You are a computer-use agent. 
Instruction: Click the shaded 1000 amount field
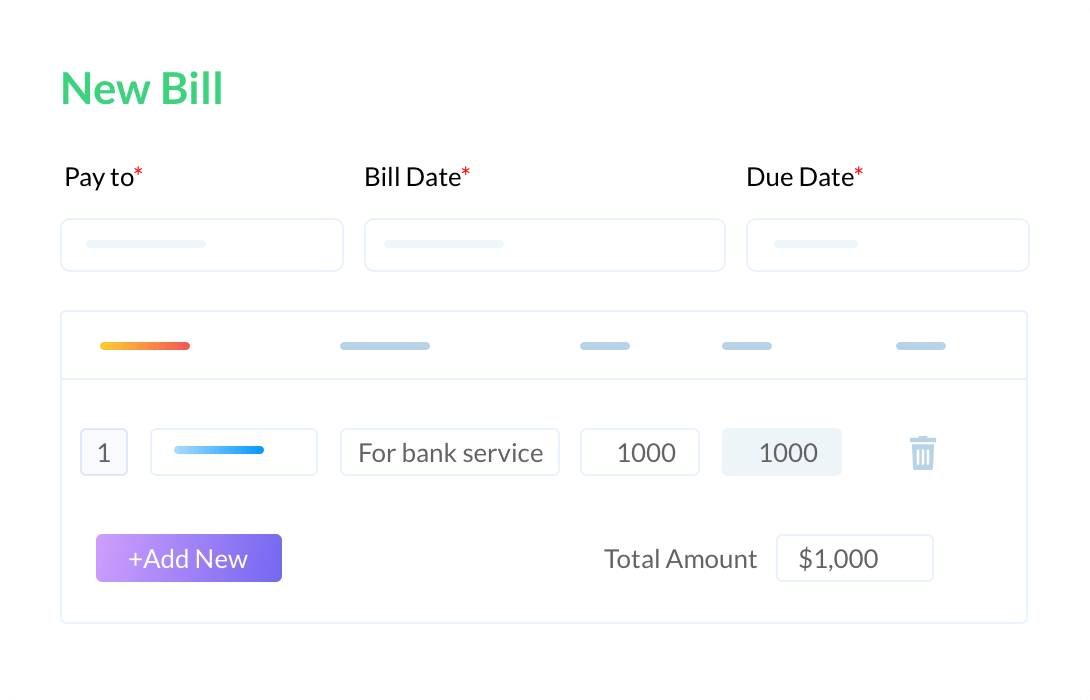tap(781, 453)
